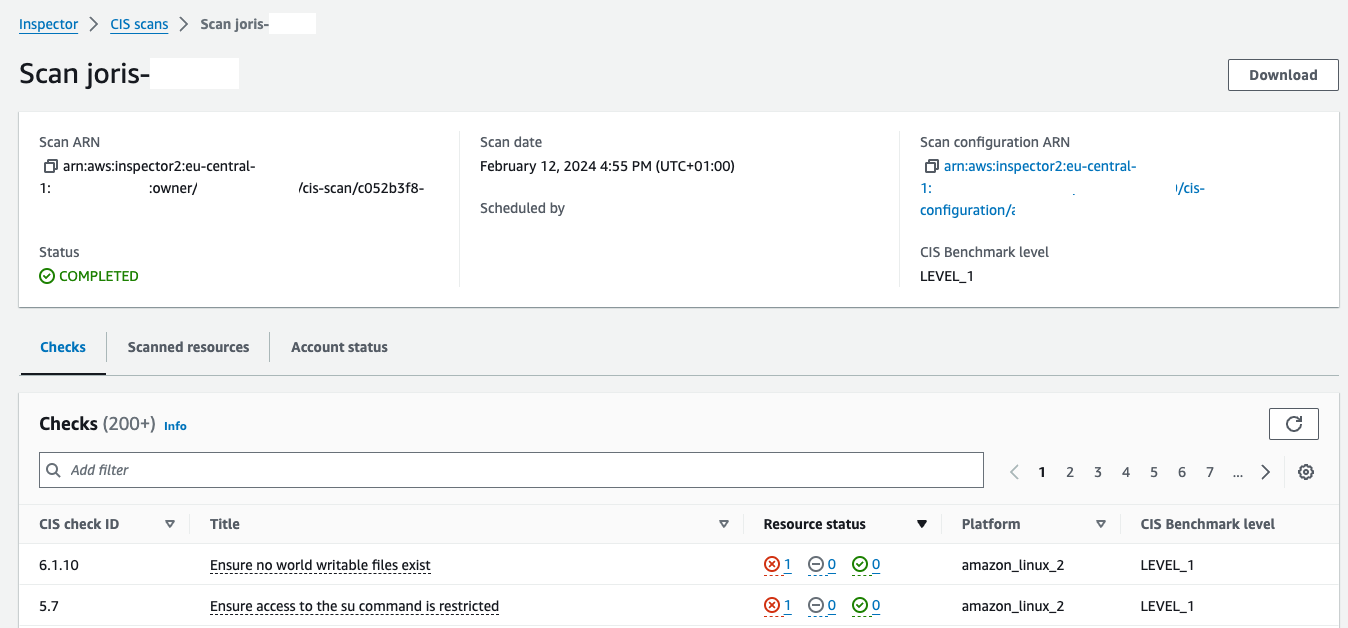Go to next page with right chevron
The image size is (1348, 628).
coord(1266,472)
